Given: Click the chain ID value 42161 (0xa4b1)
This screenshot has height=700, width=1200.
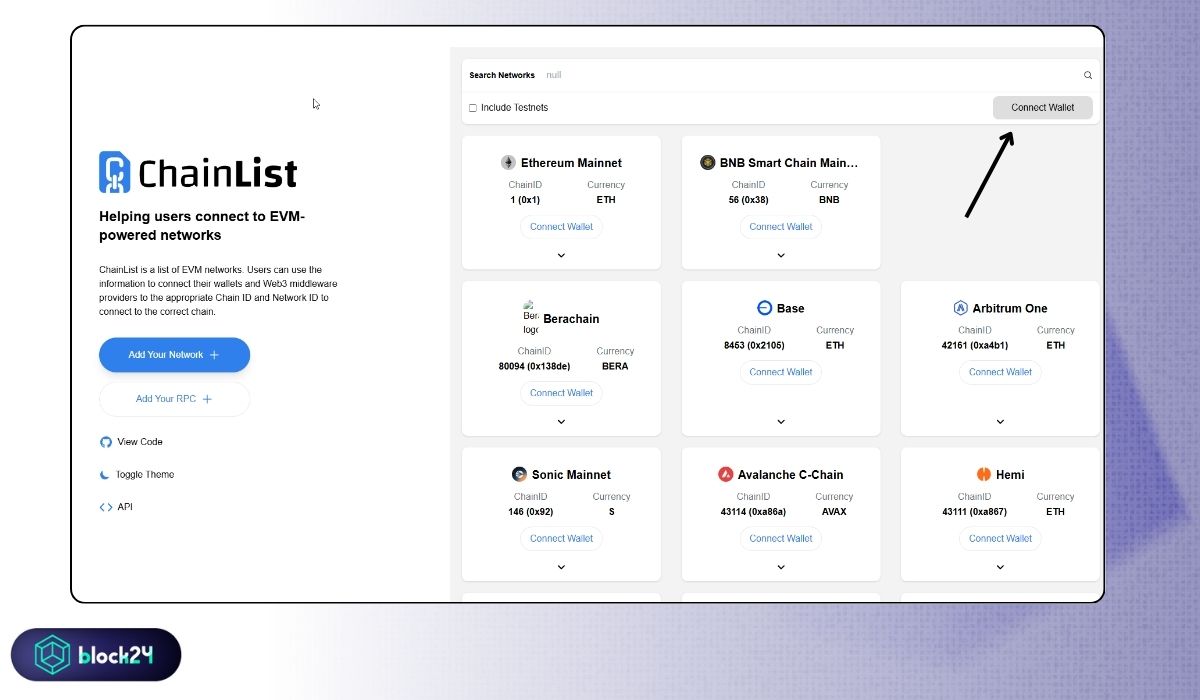Looking at the screenshot, I should 974,345.
